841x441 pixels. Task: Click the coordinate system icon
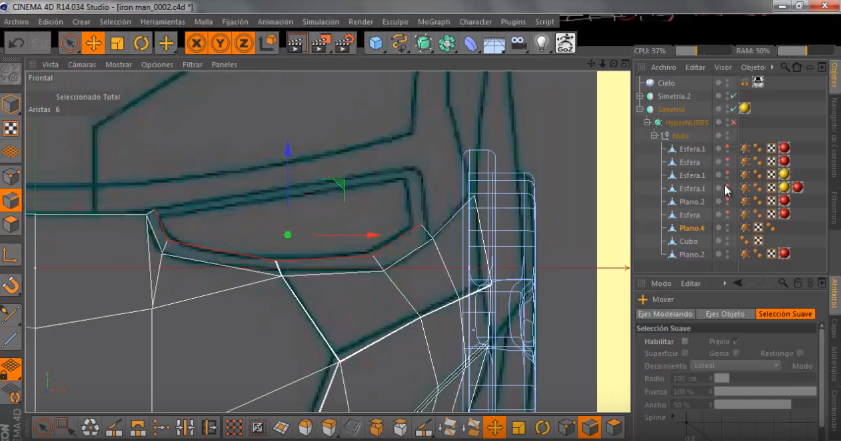(x=268, y=43)
